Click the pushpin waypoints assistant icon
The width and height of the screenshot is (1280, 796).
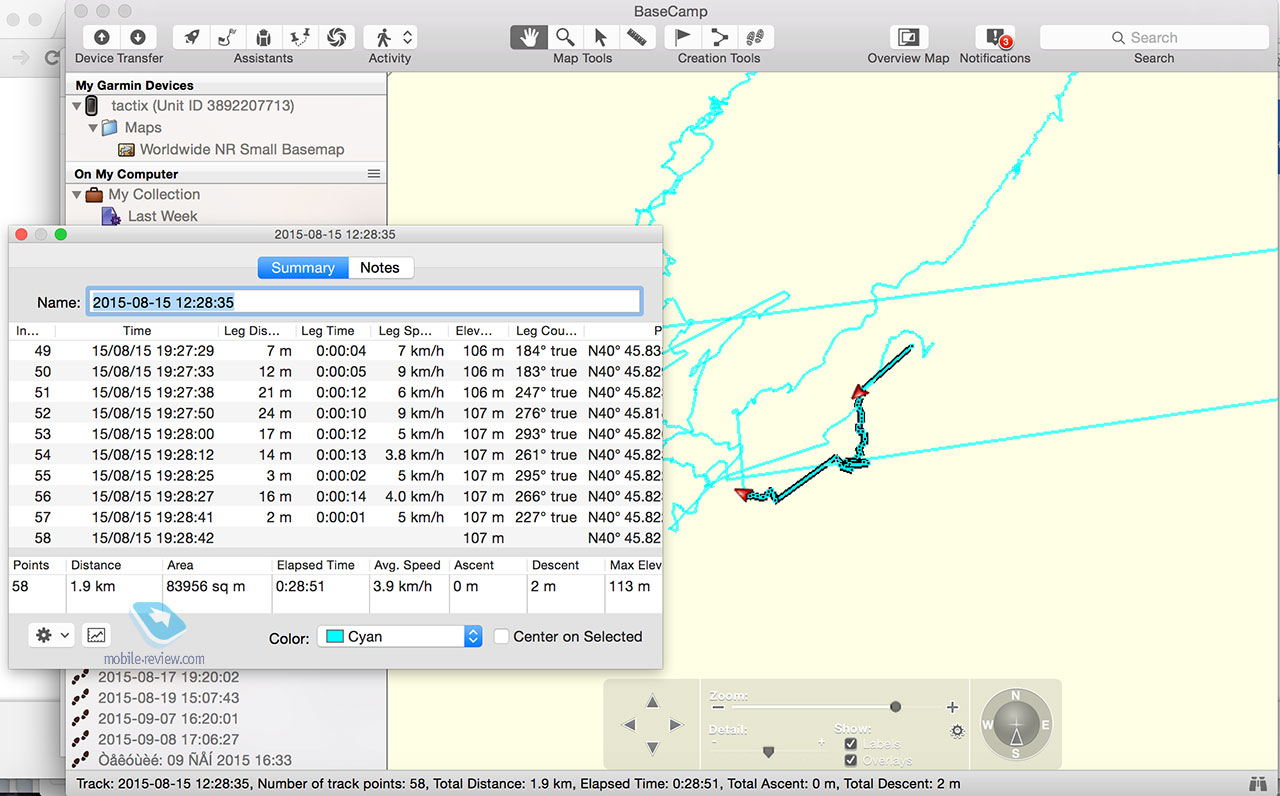pyautogui.click(x=300, y=37)
